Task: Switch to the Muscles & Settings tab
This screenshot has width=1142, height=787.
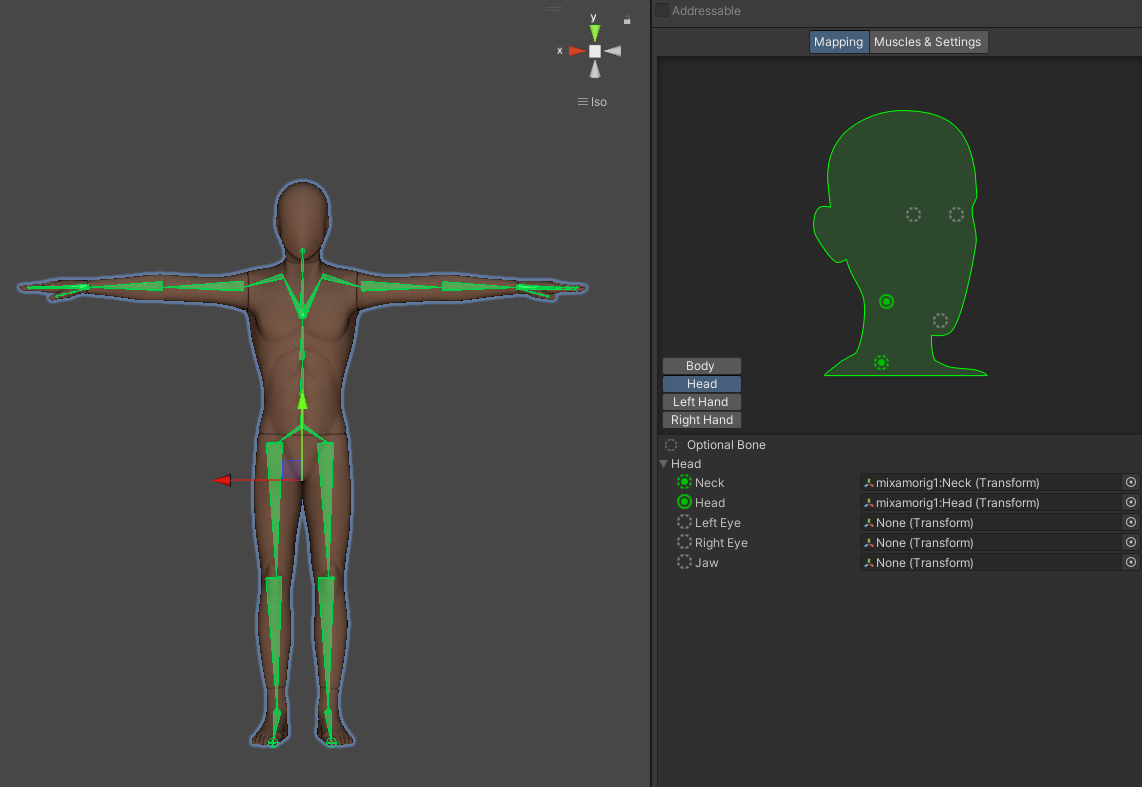Action: [928, 42]
